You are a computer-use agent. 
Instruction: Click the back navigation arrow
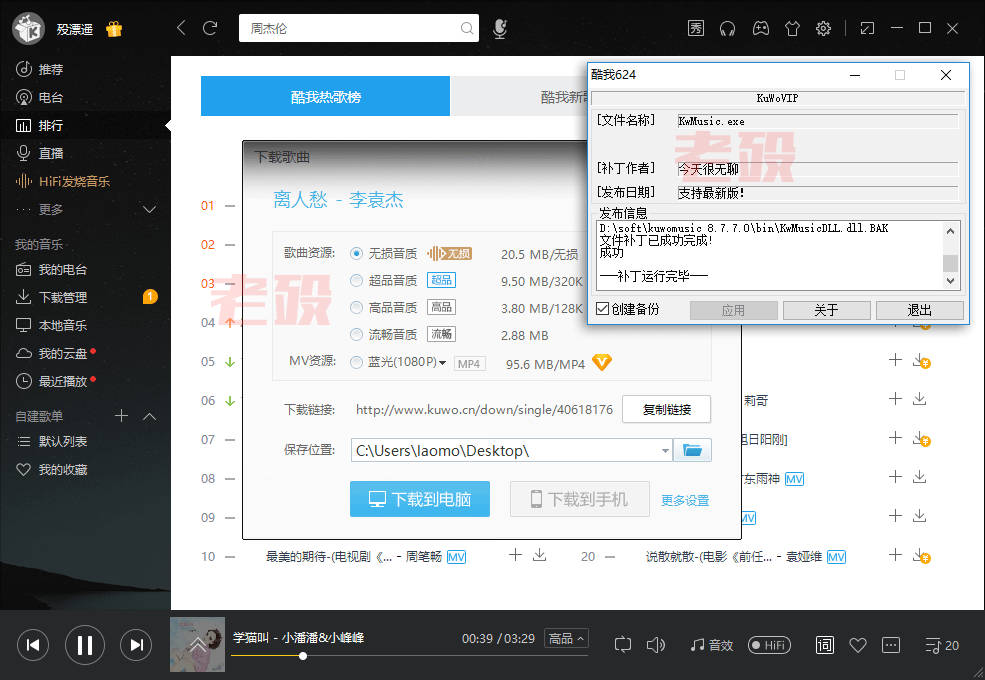coord(181,28)
